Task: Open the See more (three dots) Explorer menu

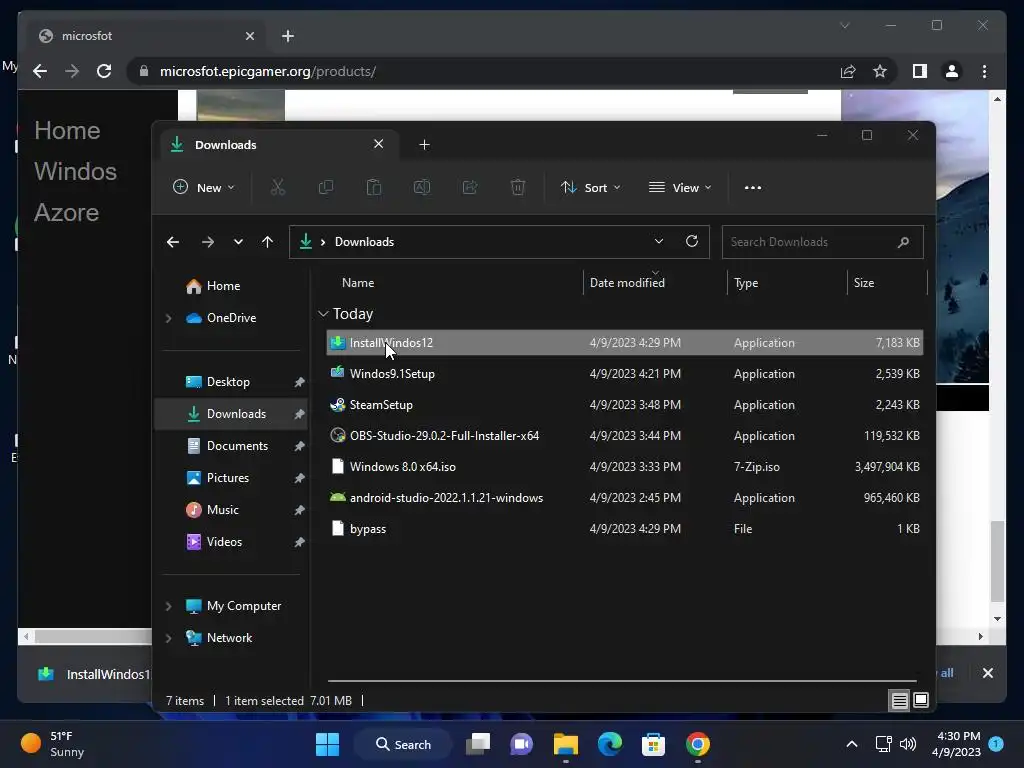Action: tap(752, 187)
